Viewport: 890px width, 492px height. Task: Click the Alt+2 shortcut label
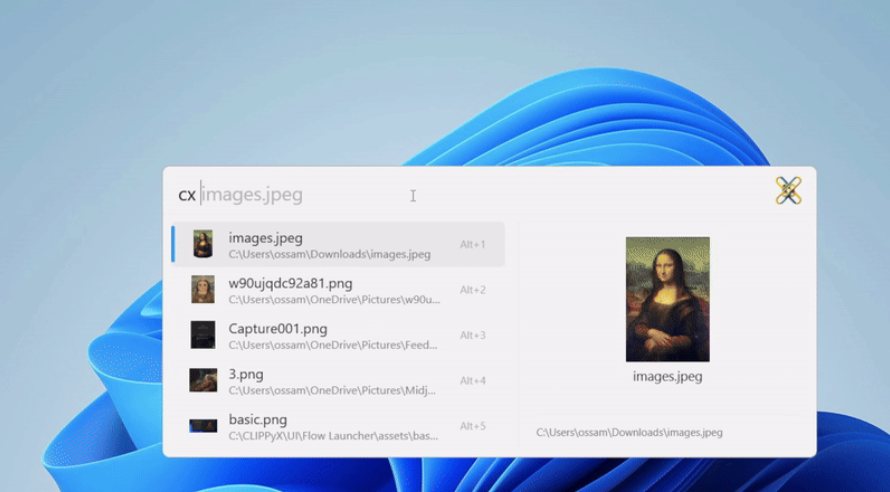[472, 290]
